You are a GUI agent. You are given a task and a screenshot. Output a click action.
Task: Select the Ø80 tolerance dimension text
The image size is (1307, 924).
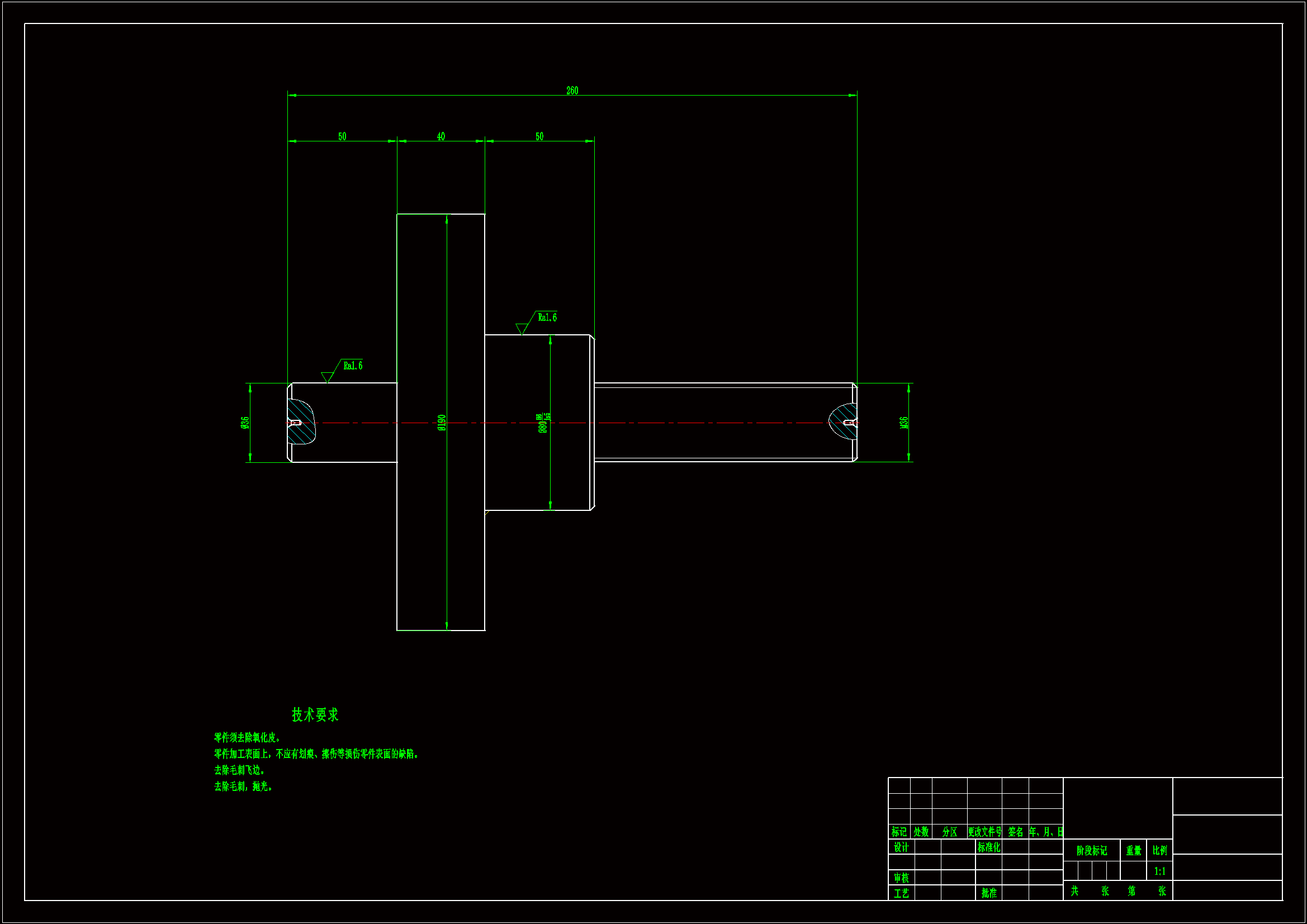[x=543, y=423]
